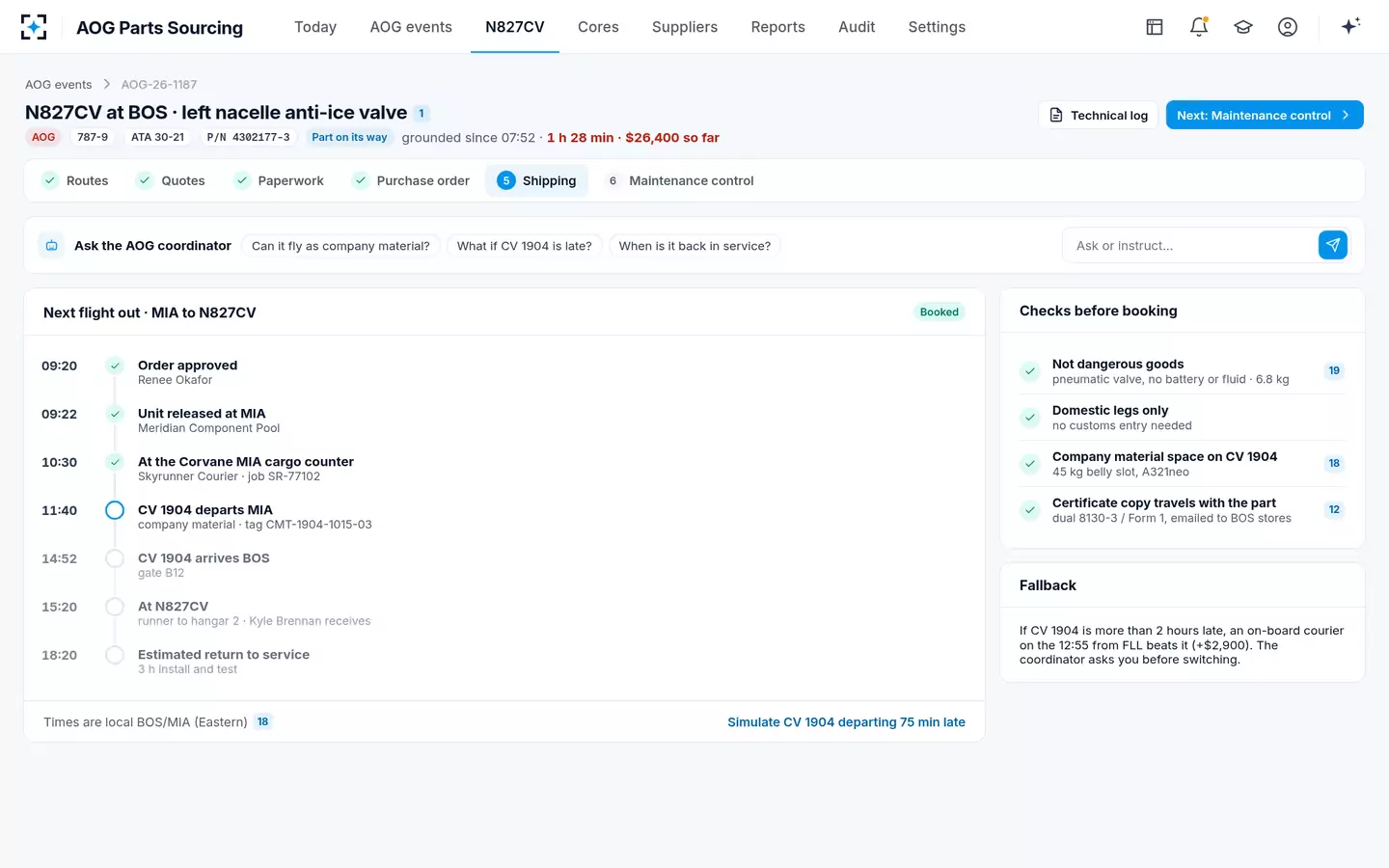Navigate to AOG events breadcrumb
Viewport: 1389px width, 868px height.
pyautogui.click(x=59, y=85)
